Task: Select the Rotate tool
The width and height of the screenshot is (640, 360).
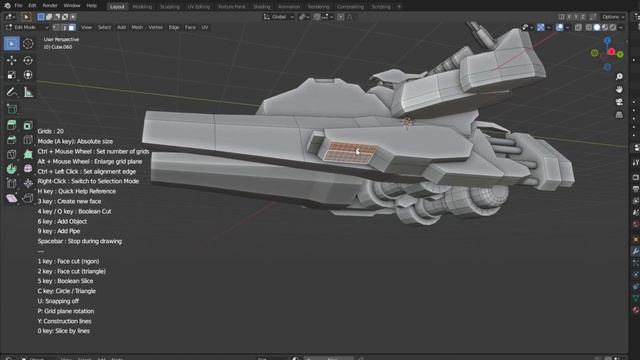Action: coord(28,60)
